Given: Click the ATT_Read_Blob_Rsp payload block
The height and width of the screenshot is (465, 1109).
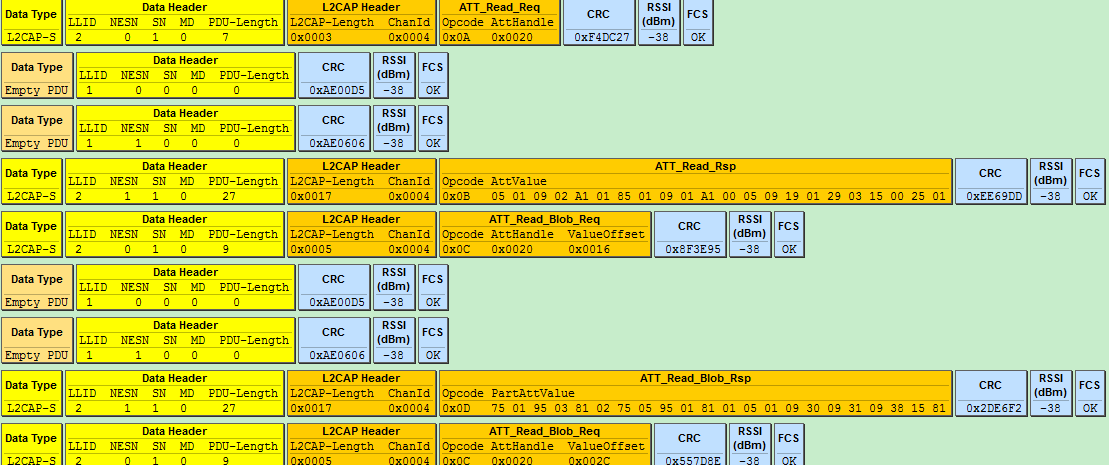Looking at the screenshot, I should tap(695, 394).
